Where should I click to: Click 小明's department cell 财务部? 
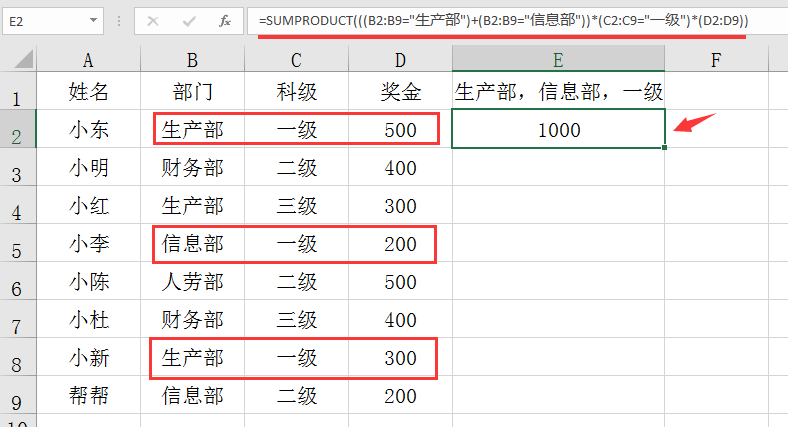[x=192, y=167]
